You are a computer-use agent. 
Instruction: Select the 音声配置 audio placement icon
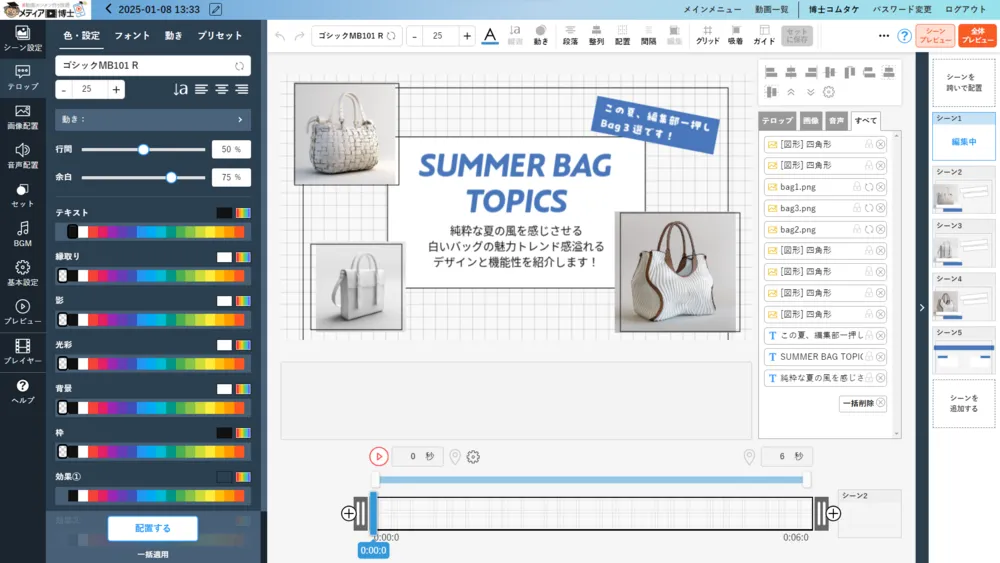coord(22,156)
